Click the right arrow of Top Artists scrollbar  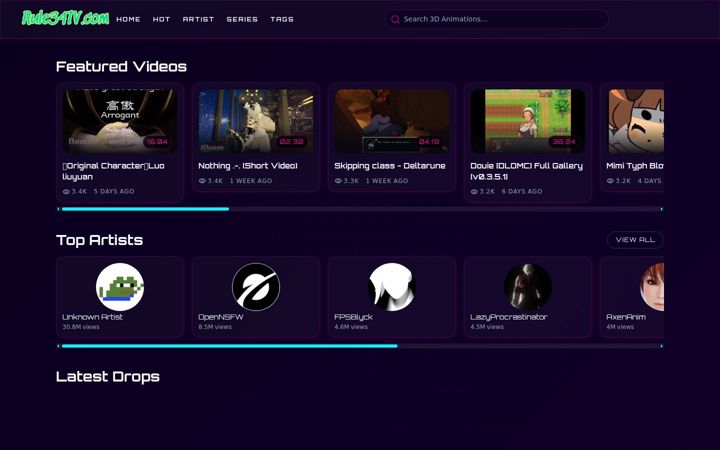662,346
